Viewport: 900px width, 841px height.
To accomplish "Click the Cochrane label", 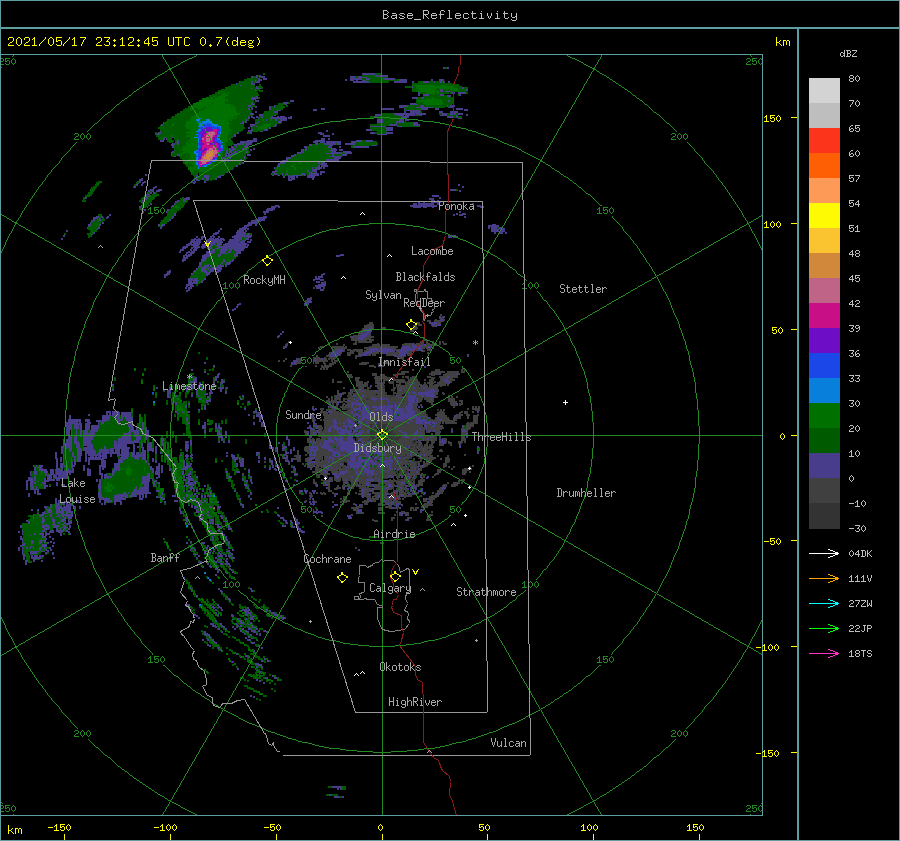I will [327, 559].
